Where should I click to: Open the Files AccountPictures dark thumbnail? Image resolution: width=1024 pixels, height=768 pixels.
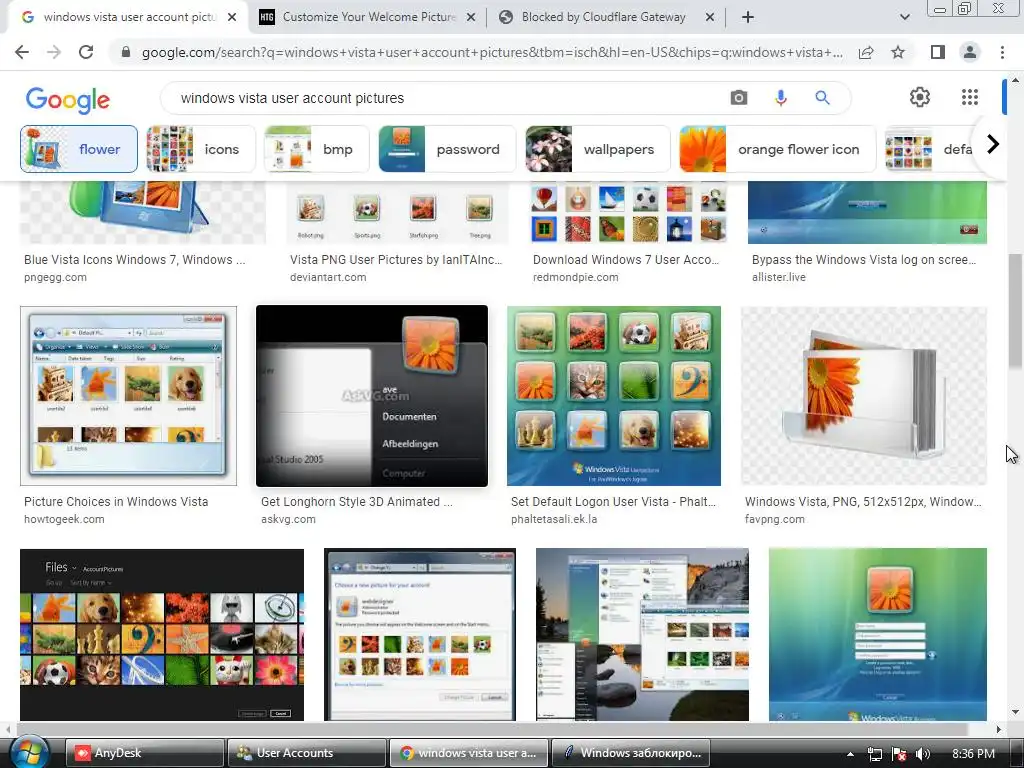[162, 635]
